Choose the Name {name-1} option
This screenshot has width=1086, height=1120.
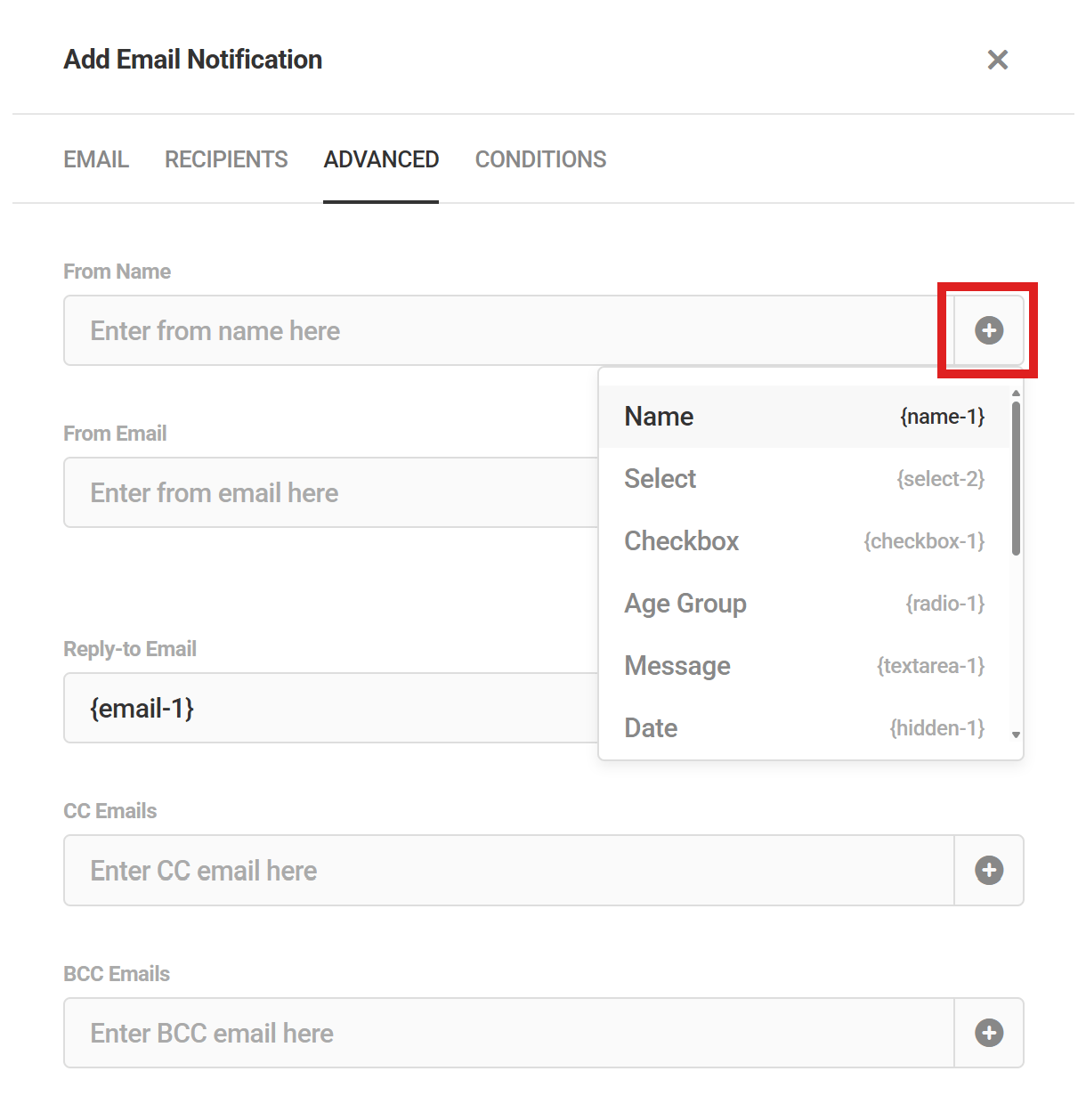(x=805, y=417)
